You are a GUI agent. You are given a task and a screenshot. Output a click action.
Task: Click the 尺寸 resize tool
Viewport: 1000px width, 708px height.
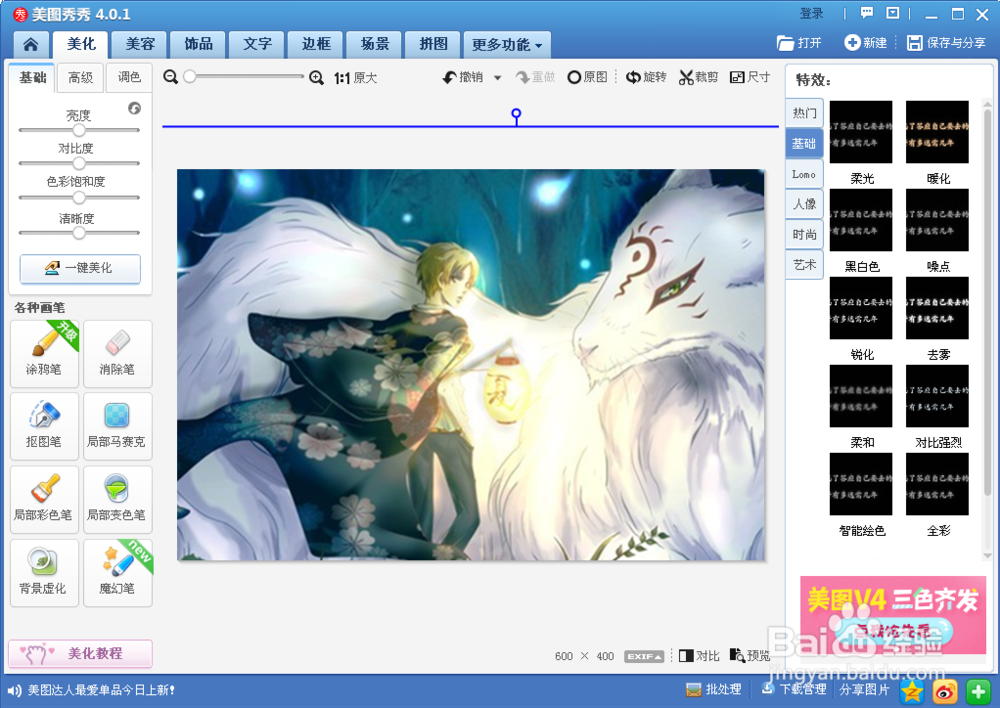tap(750, 77)
